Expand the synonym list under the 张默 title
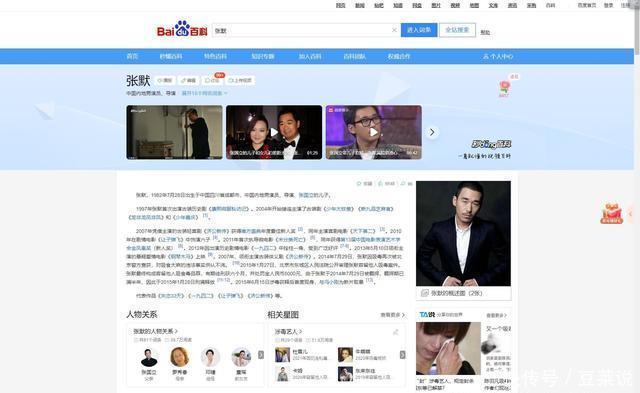This screenshot has height=393, width=640. tap(204, 93)
